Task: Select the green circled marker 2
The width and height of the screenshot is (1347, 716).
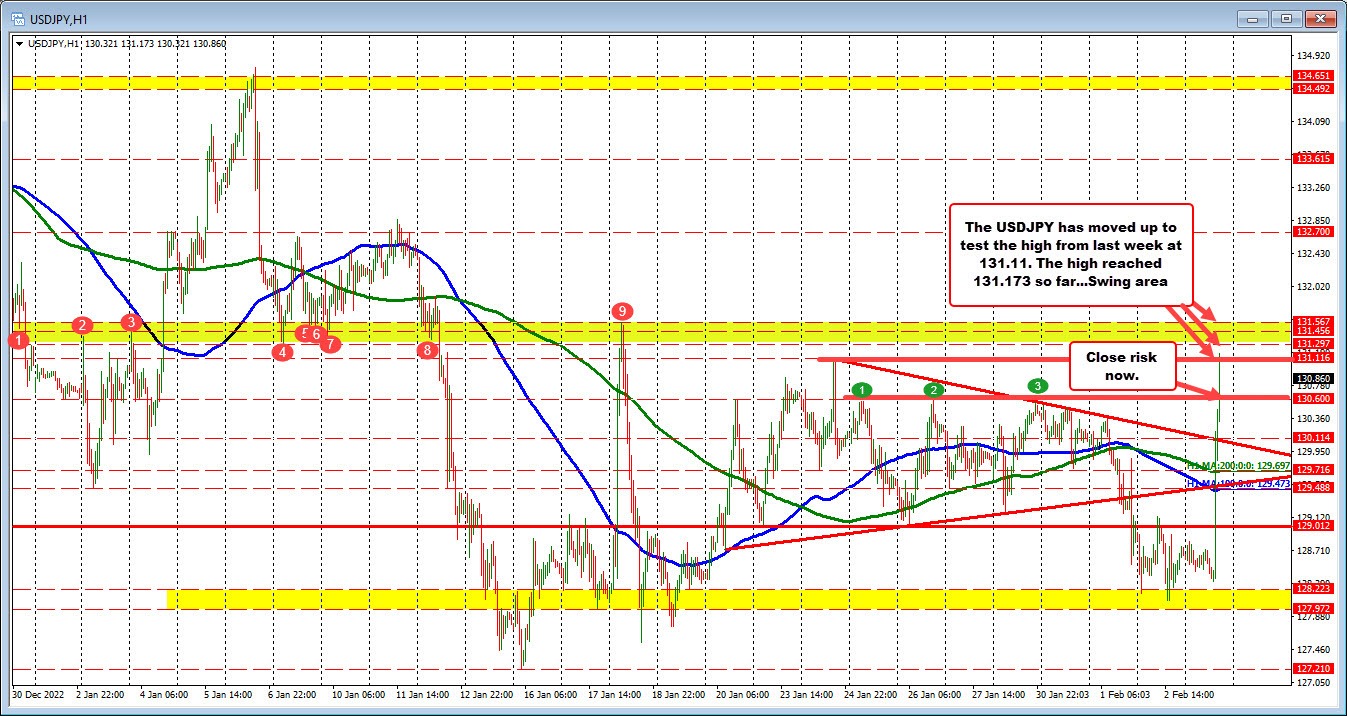Action: tap(934, 389)
